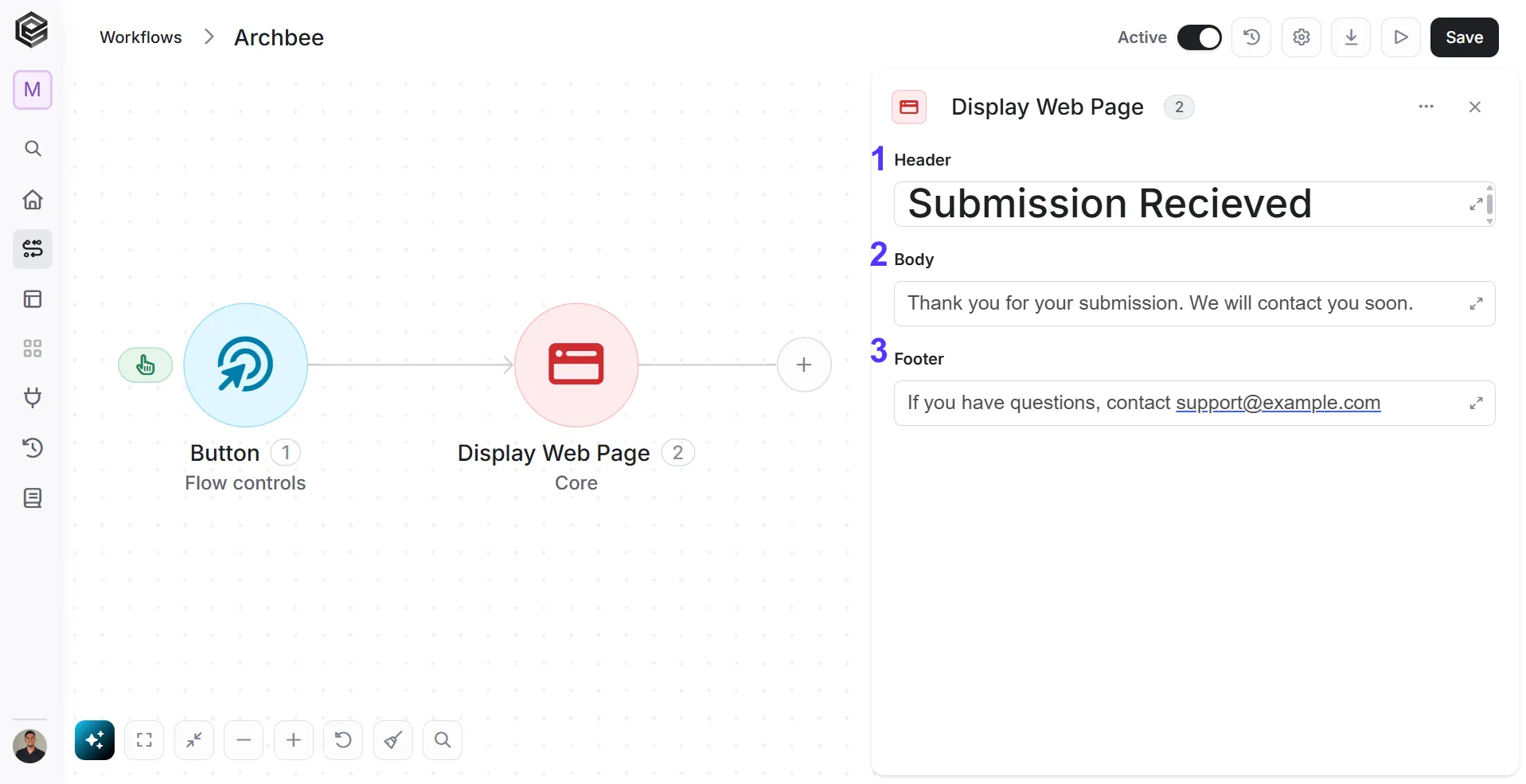Open the AI sparkle assistant button
Viewport: 1526px width, 784px height.
95,740
